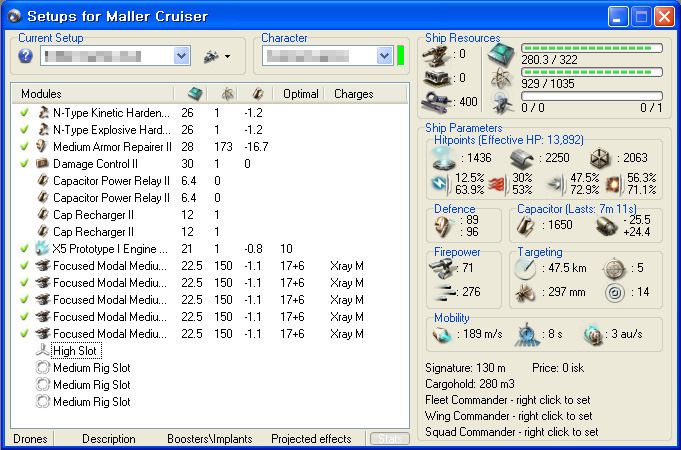Click the CPU usage bar 280.3 / 322
Viewport: 681px width, 450px height.
(592, 48)
